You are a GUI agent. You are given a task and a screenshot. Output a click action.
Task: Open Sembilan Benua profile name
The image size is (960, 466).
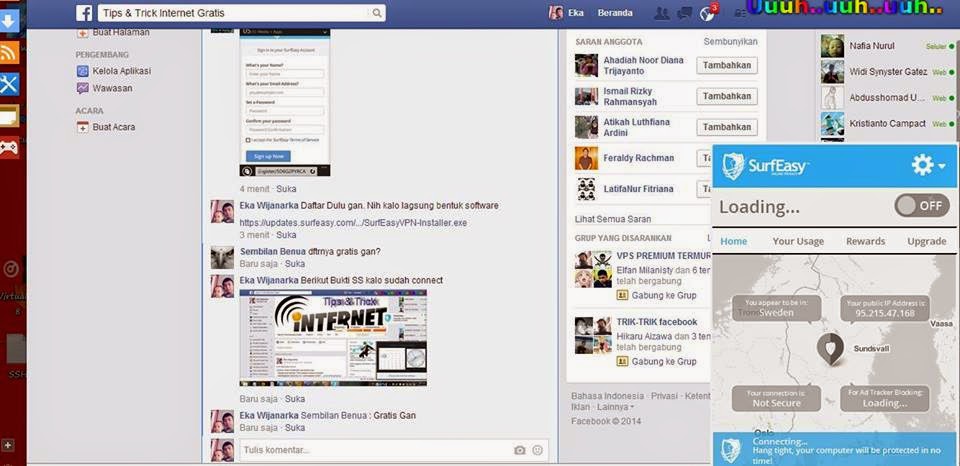pos(271,252)
